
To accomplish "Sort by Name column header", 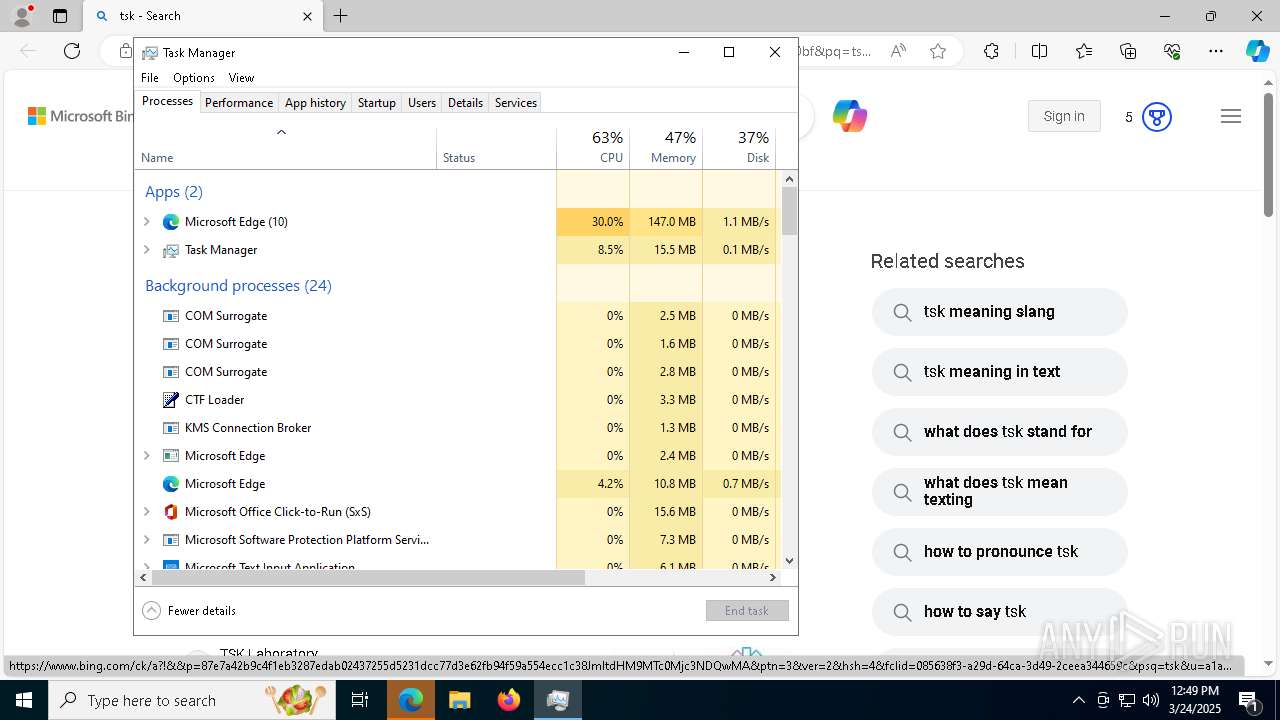I will [285, 147].
